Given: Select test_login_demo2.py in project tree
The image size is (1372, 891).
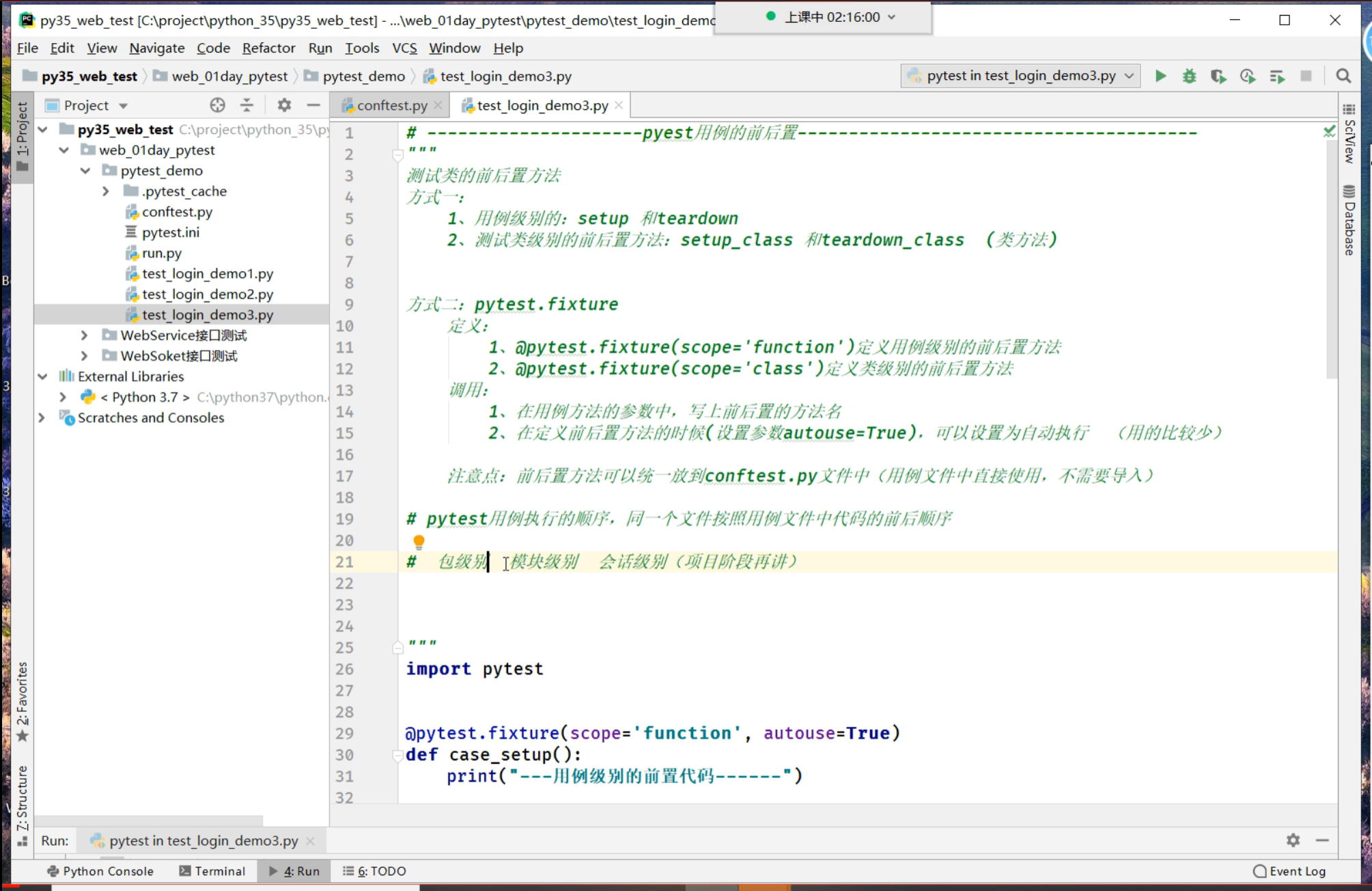Looking at the screenshot, I should click(x=207, y=294).
